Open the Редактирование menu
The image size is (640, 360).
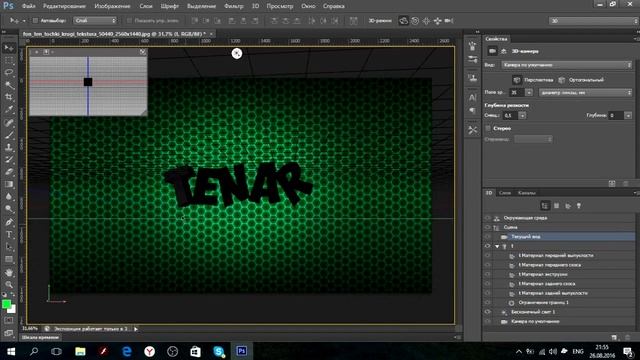(64, 6)
